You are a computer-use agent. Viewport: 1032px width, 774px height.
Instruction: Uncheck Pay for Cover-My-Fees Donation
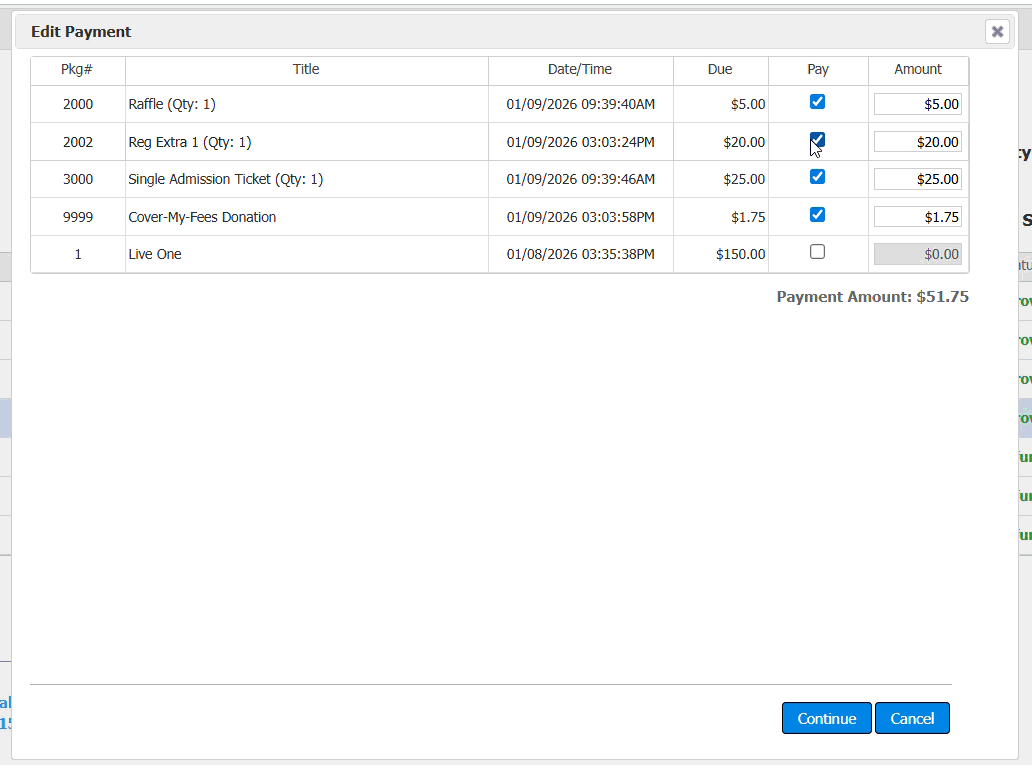point(817,214)
